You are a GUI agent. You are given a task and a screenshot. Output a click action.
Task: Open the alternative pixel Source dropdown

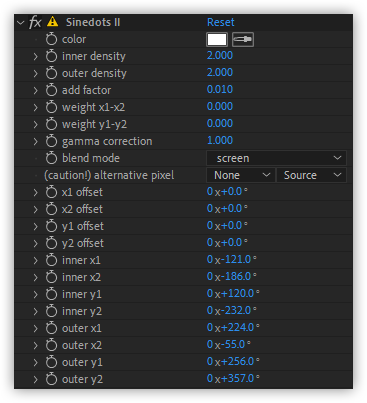[311, 175]
